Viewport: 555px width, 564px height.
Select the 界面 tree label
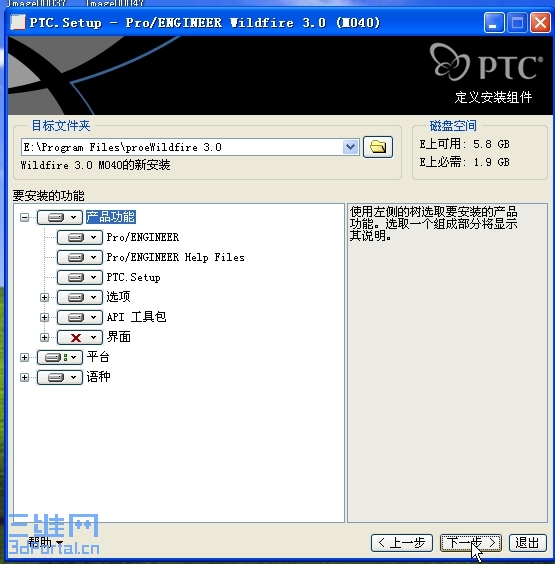click(119, 337)
